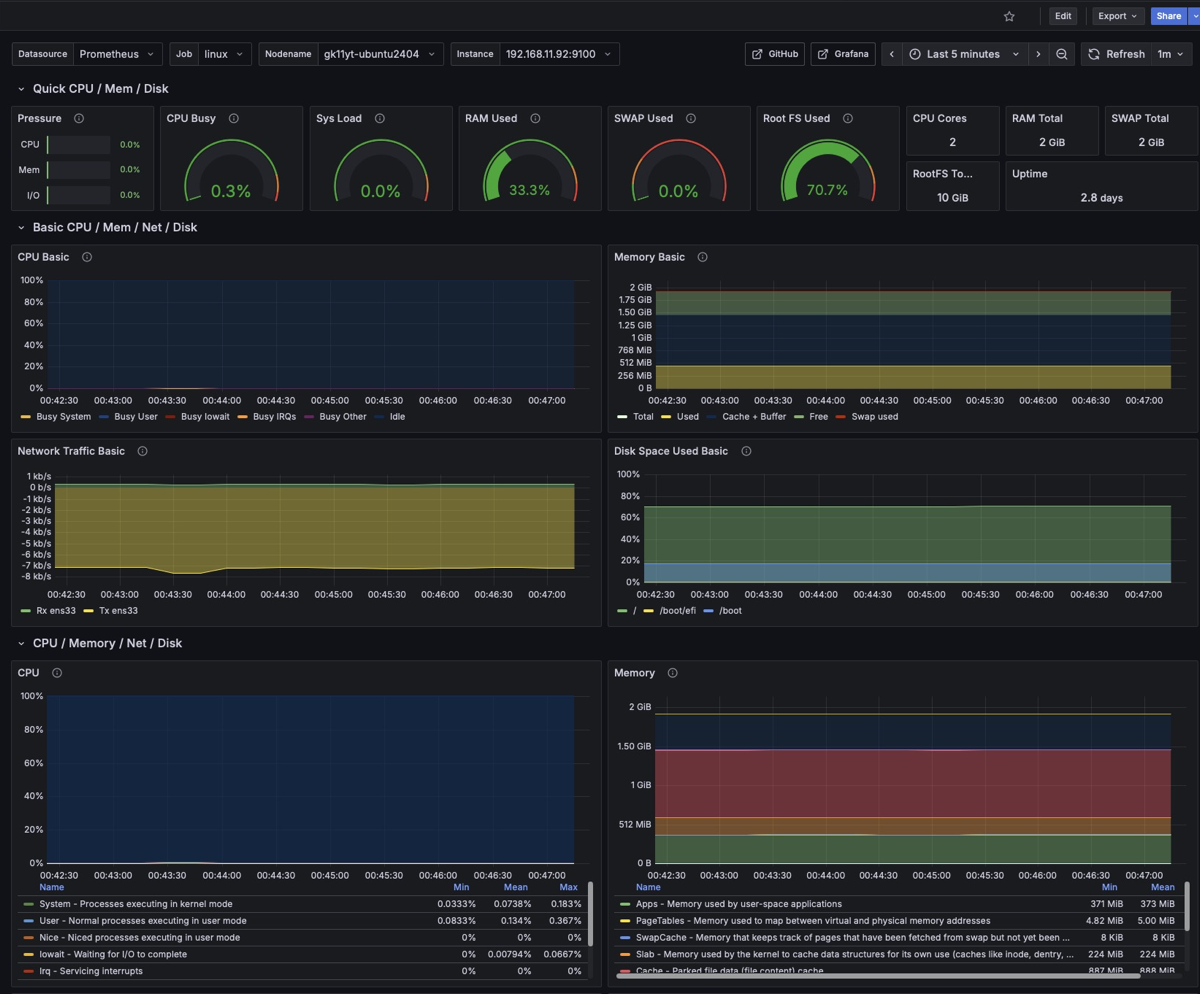Click info icon next to Network Traffic Basic
This screenshot has width=1200, height=994.
tap(142, 451)
